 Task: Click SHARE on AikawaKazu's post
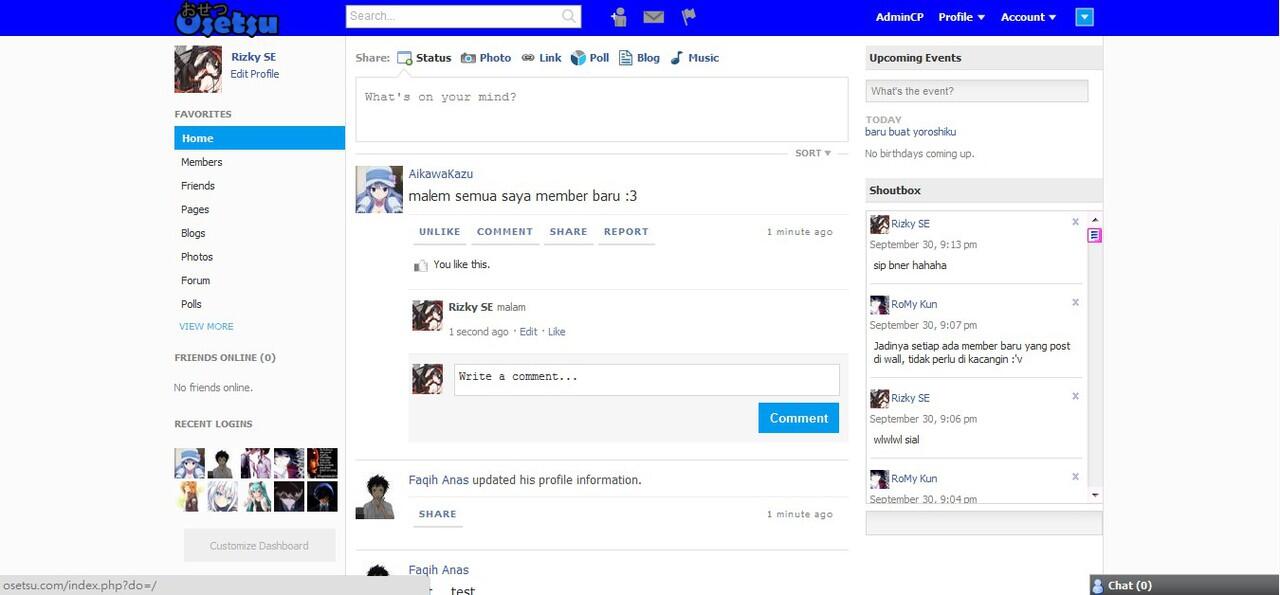[x=568, y=231]
